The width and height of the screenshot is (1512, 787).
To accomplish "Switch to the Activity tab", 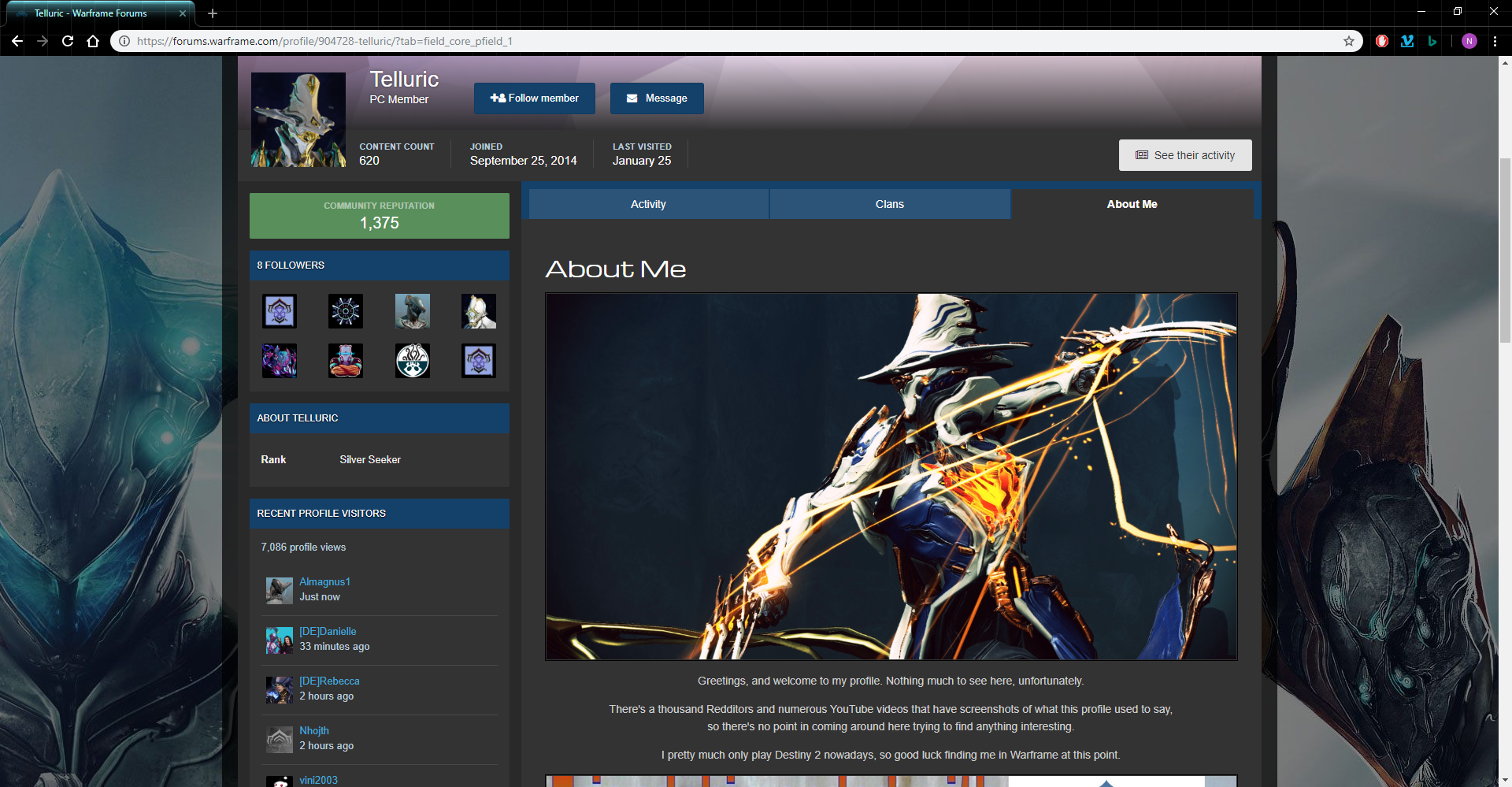I will tap(649, 204).
